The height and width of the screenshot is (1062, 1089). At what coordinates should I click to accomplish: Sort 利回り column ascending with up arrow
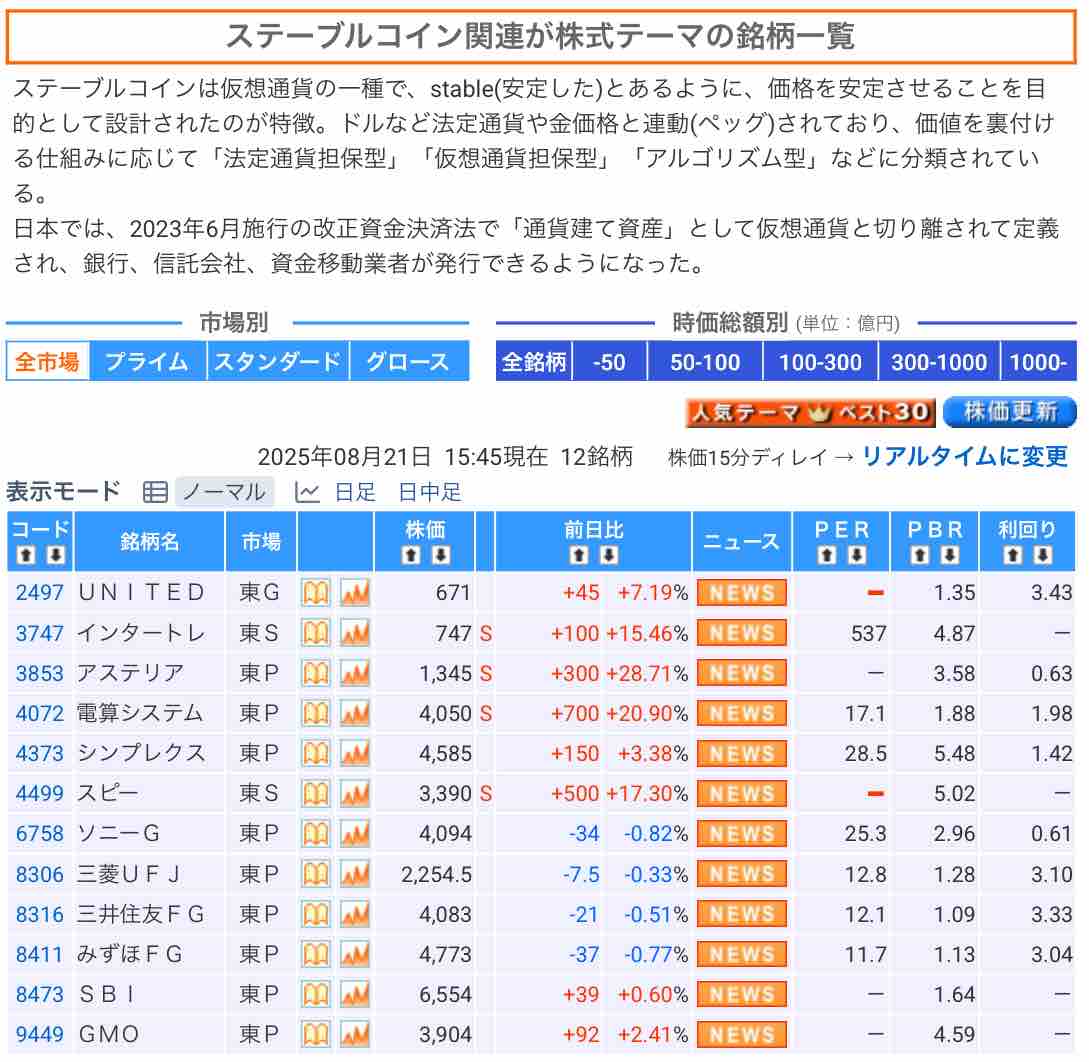point(1012,555)
